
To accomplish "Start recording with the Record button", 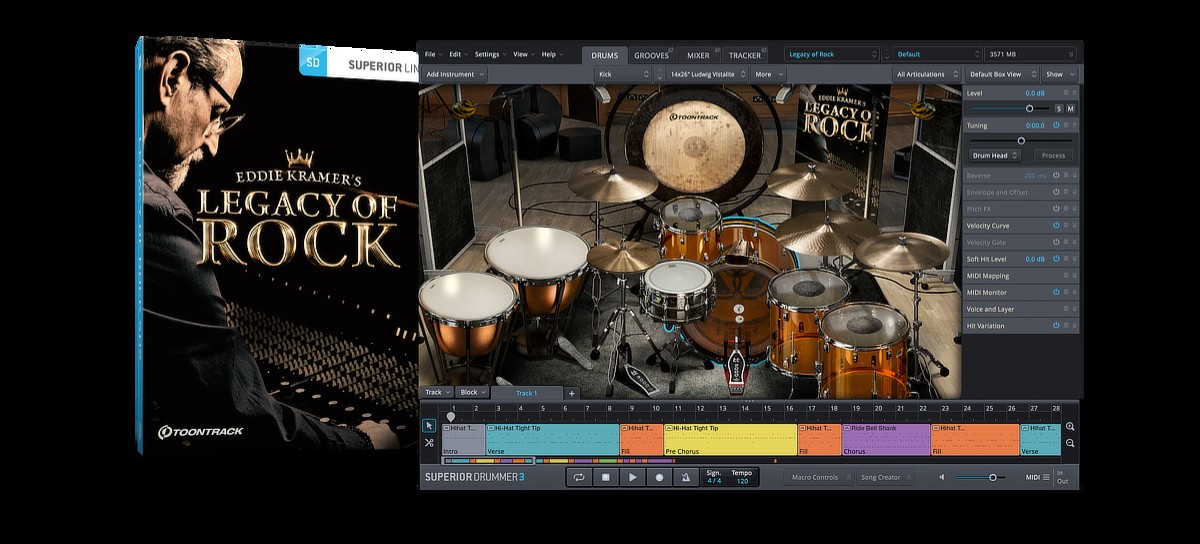I will pyautogui.click(x=659, y=477).
